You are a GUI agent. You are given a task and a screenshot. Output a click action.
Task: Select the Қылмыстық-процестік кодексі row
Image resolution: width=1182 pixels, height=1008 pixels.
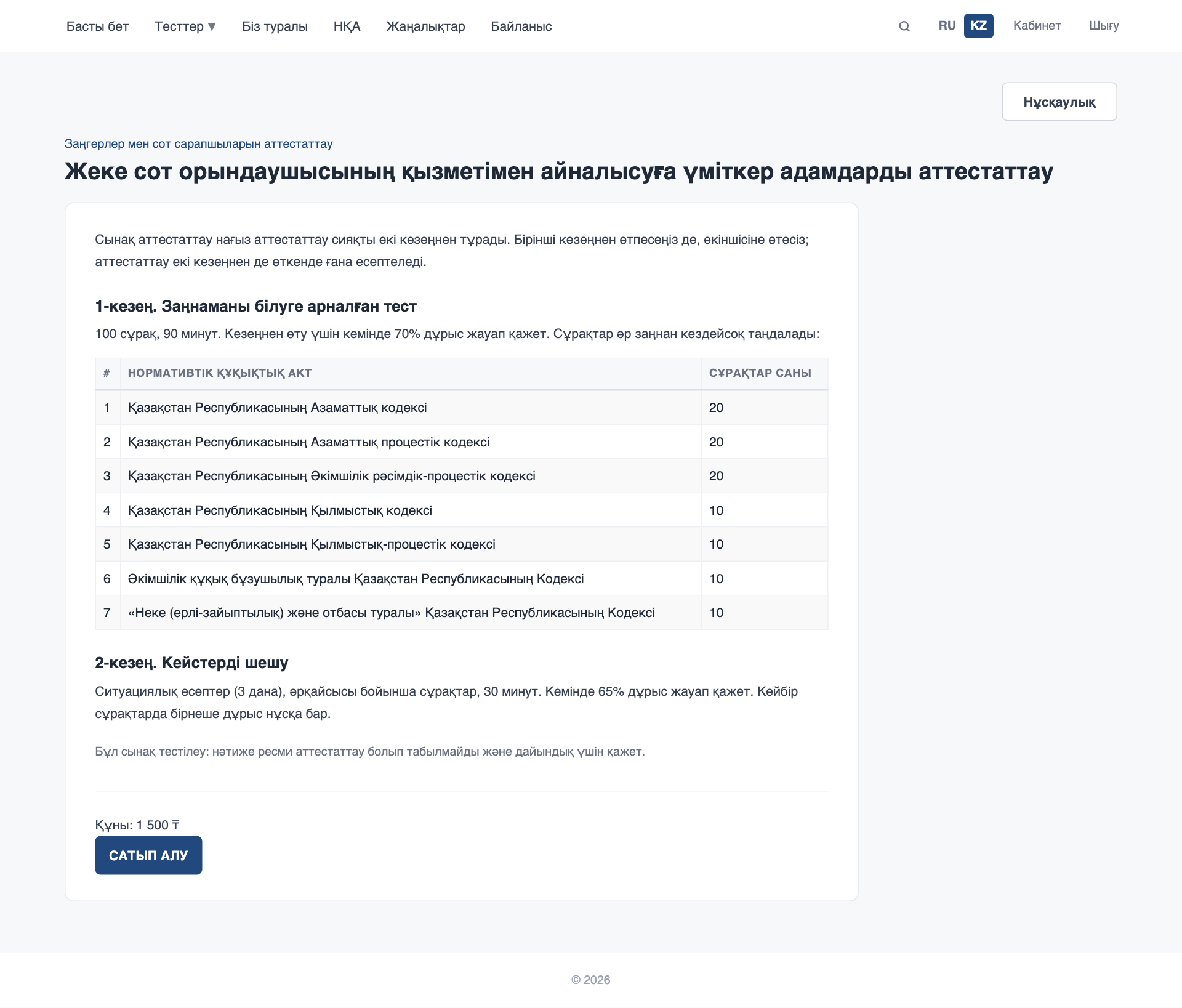click(462, 544)
